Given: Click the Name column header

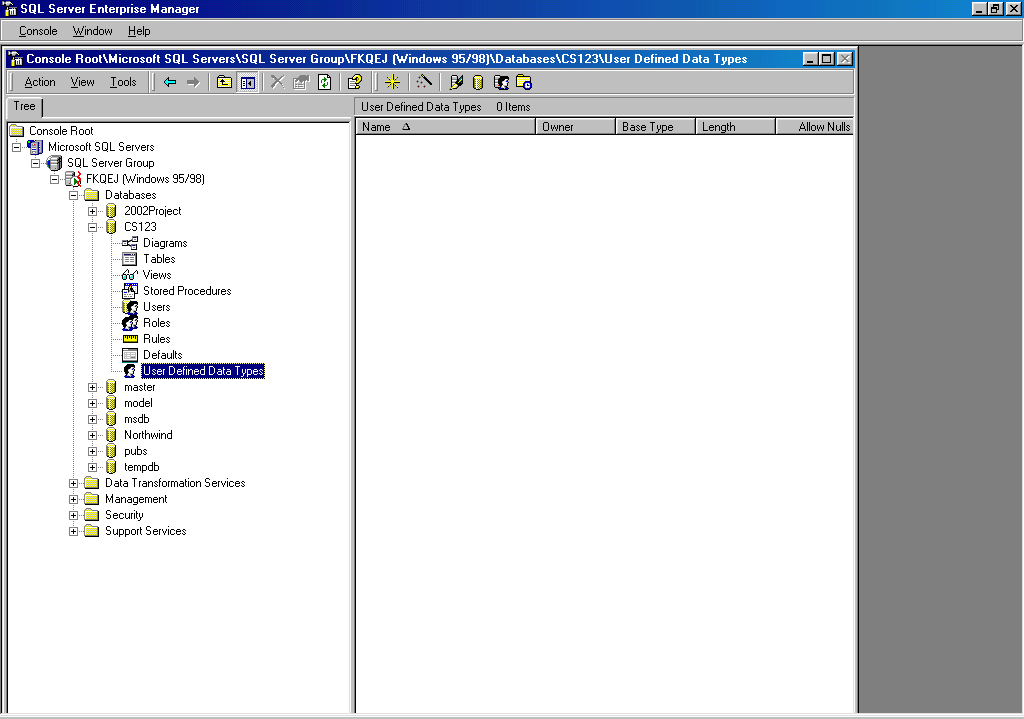Looking at the screenshot, I should tap(445, 127).
